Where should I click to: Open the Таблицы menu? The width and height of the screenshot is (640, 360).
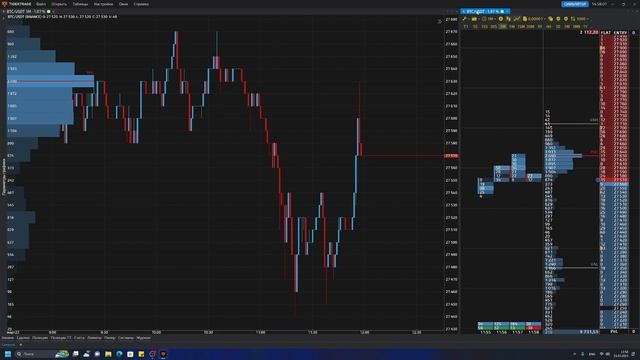80,4
